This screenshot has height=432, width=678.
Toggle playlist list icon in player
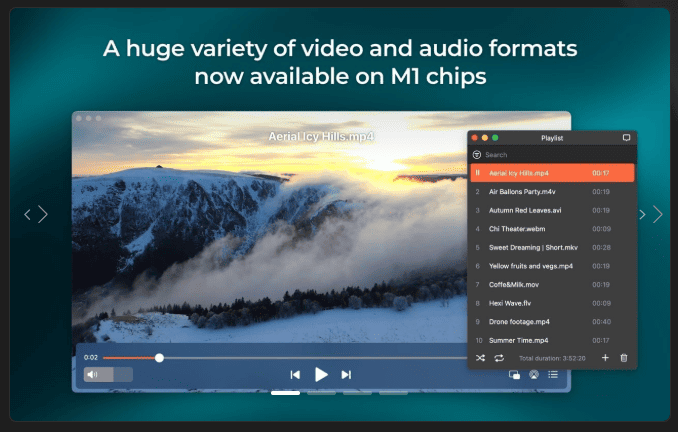[553, 374]
